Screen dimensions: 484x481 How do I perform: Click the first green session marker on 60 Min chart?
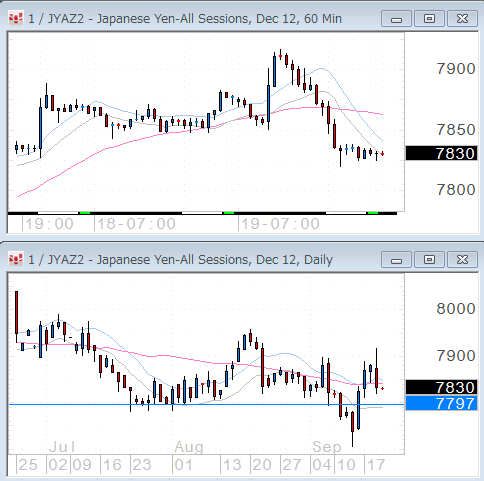[x=85, y=213]
